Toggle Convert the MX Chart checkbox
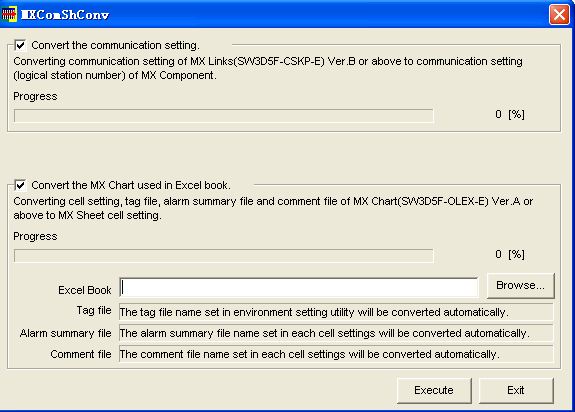575x412 pixels. 20,185
